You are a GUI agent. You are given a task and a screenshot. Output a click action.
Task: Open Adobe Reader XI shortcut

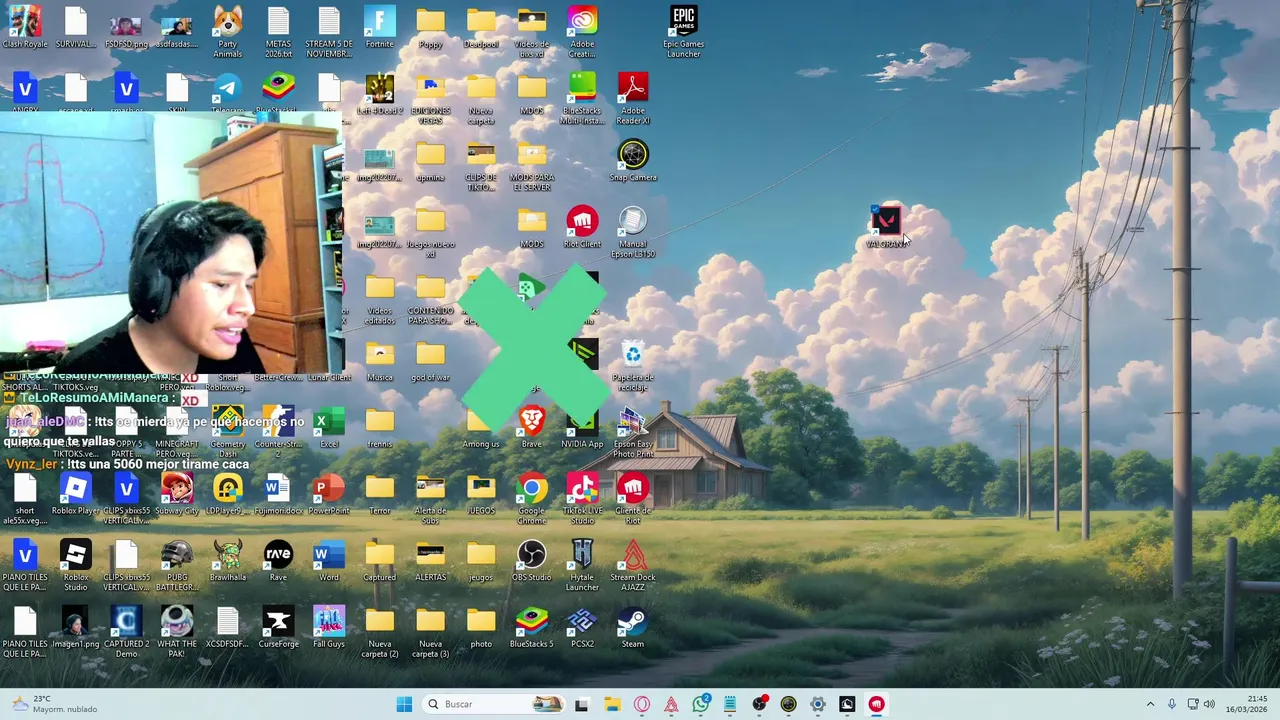633,98
